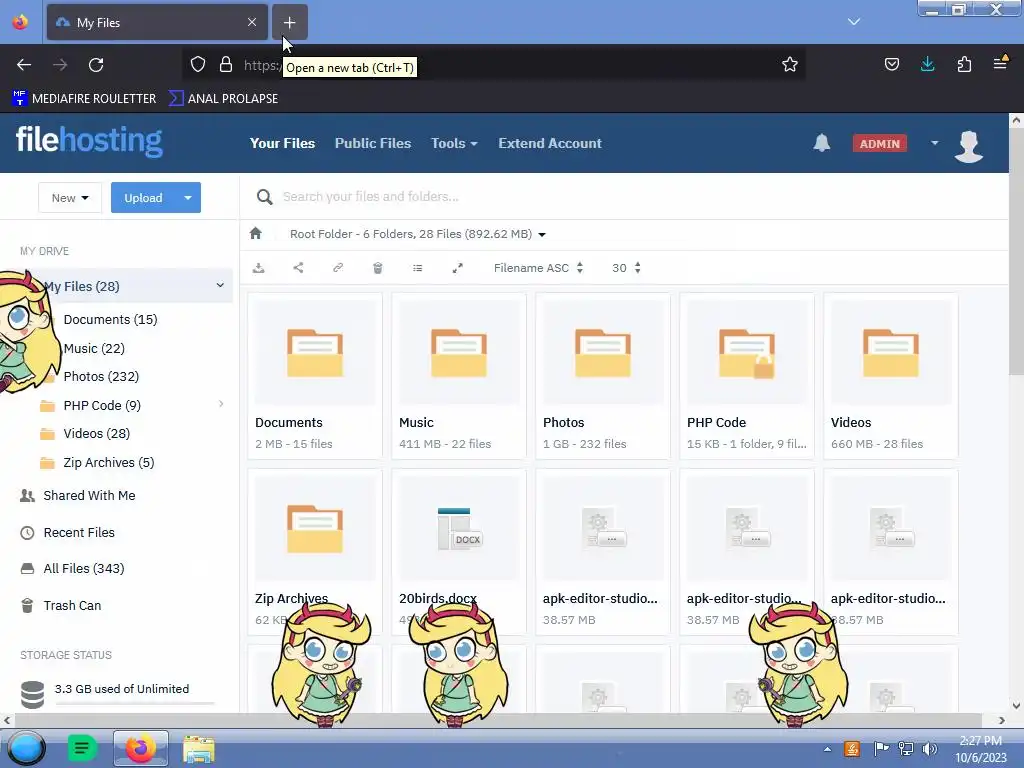Select Music (22) in sidebar
This screenshot has width=1024, height=768.
tap(94, 348)
